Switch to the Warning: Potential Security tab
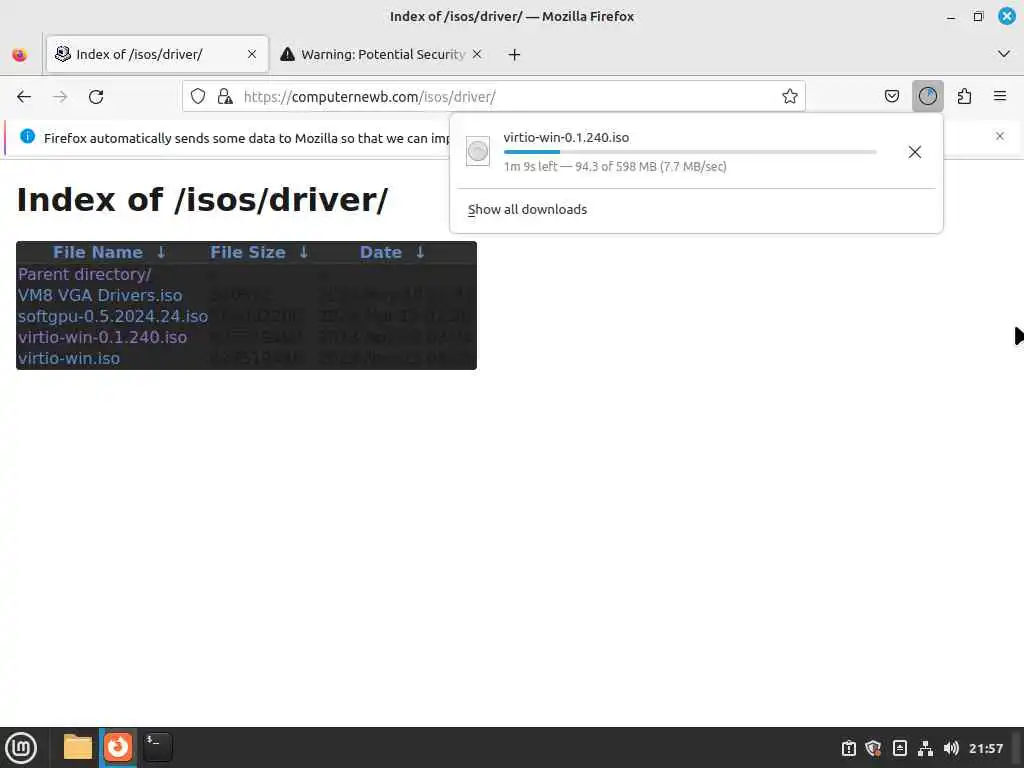Viewport: 1024px width, 768px height. [382, 54]
